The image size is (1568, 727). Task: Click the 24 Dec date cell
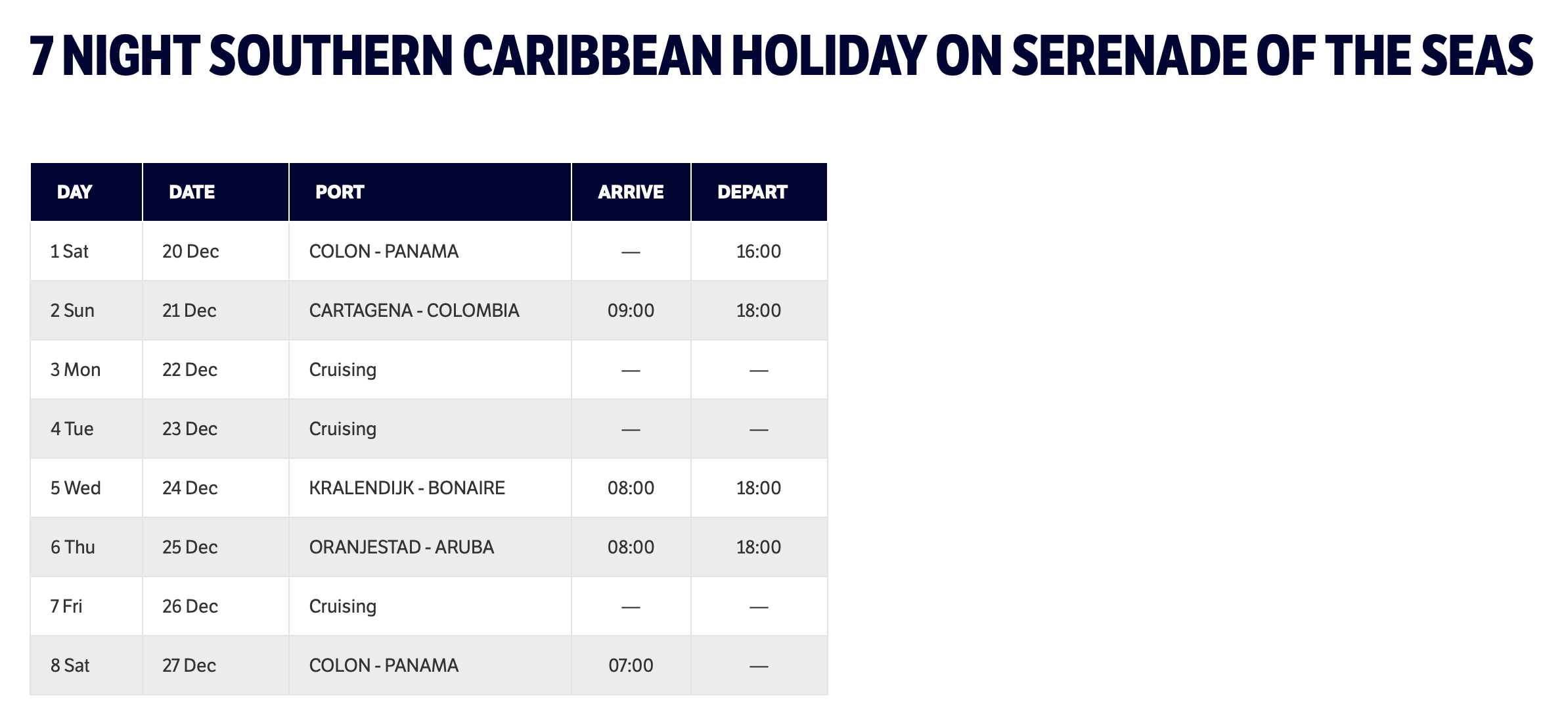[x=190, y=488]
